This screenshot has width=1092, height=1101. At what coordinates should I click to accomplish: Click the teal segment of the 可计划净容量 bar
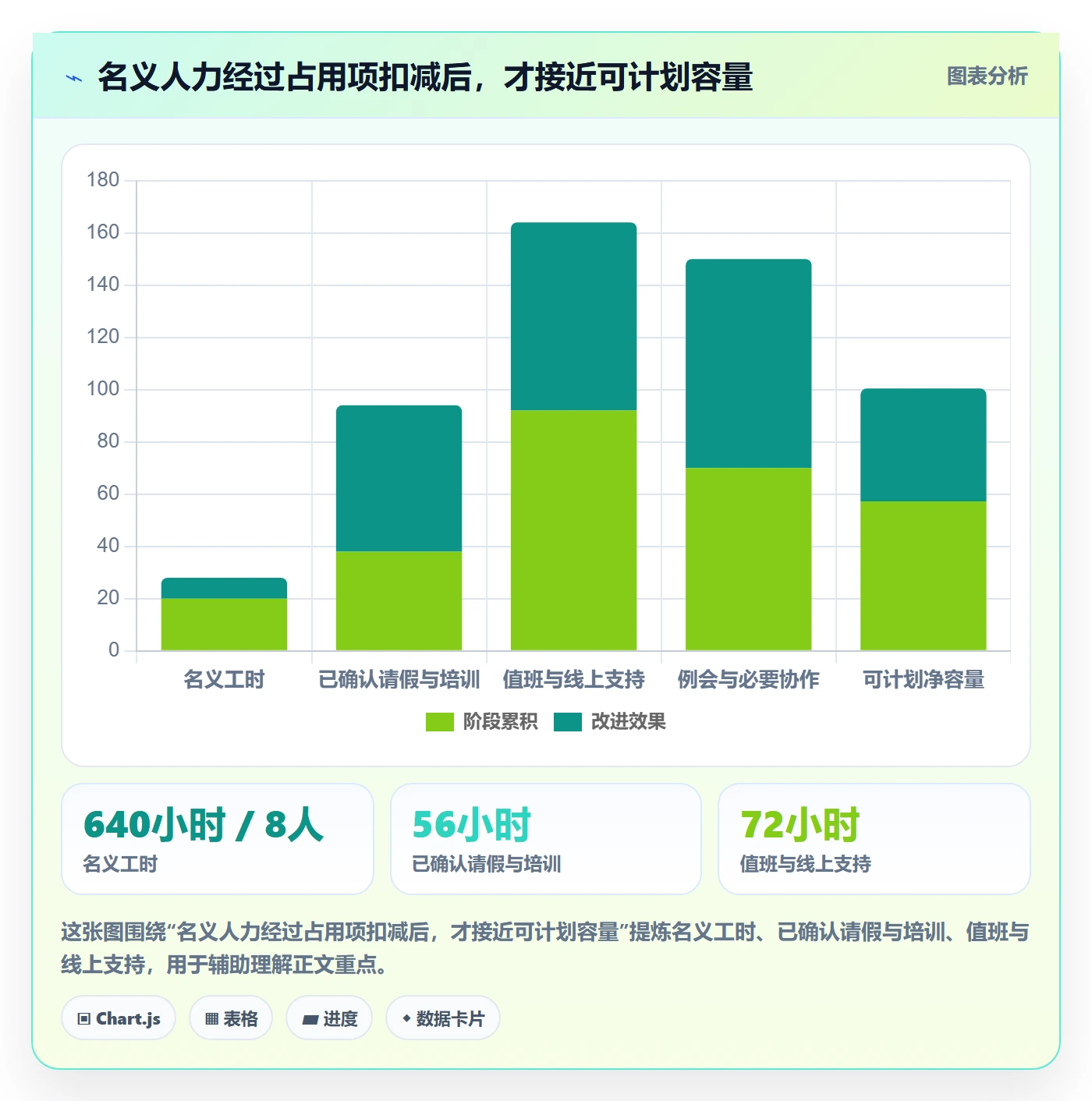(x=923, y=445)
